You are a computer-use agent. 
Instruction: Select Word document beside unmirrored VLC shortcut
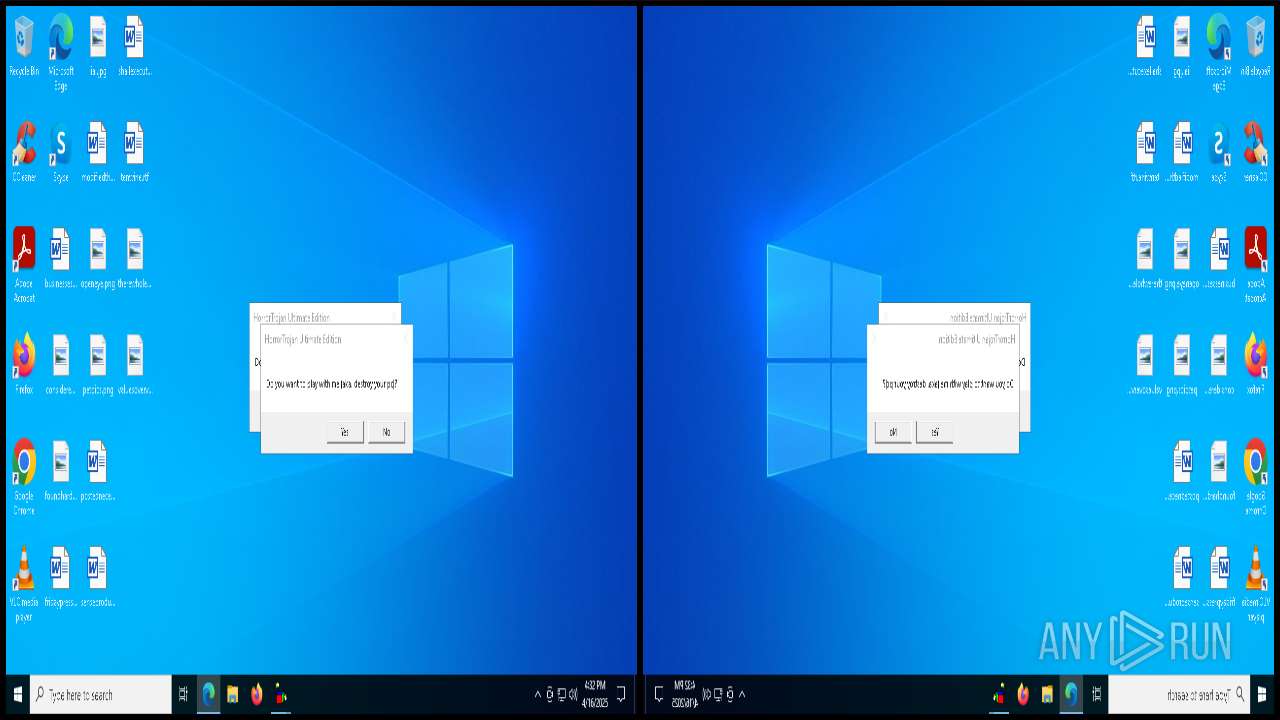60,576
